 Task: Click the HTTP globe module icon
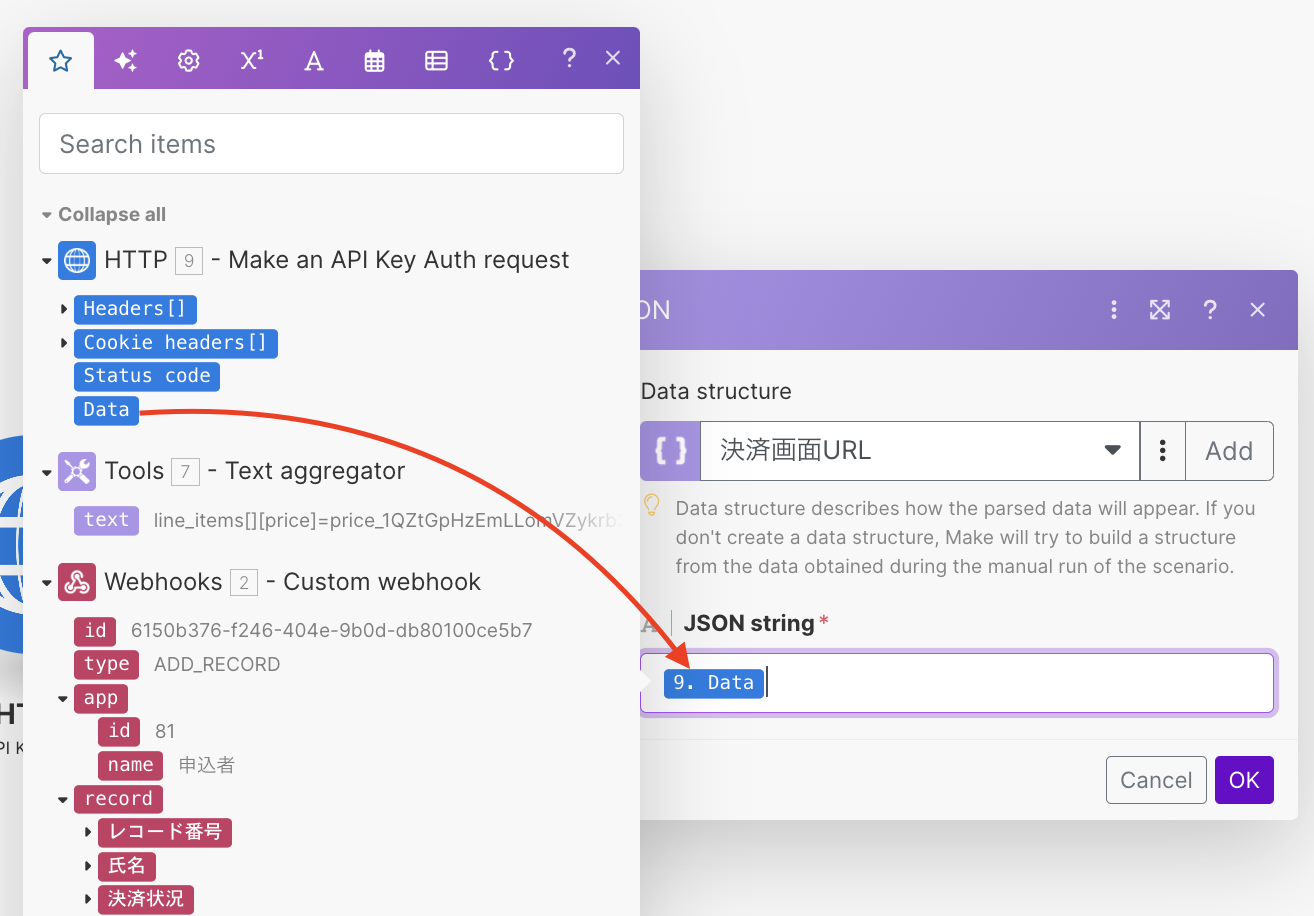tap(77, 260)
